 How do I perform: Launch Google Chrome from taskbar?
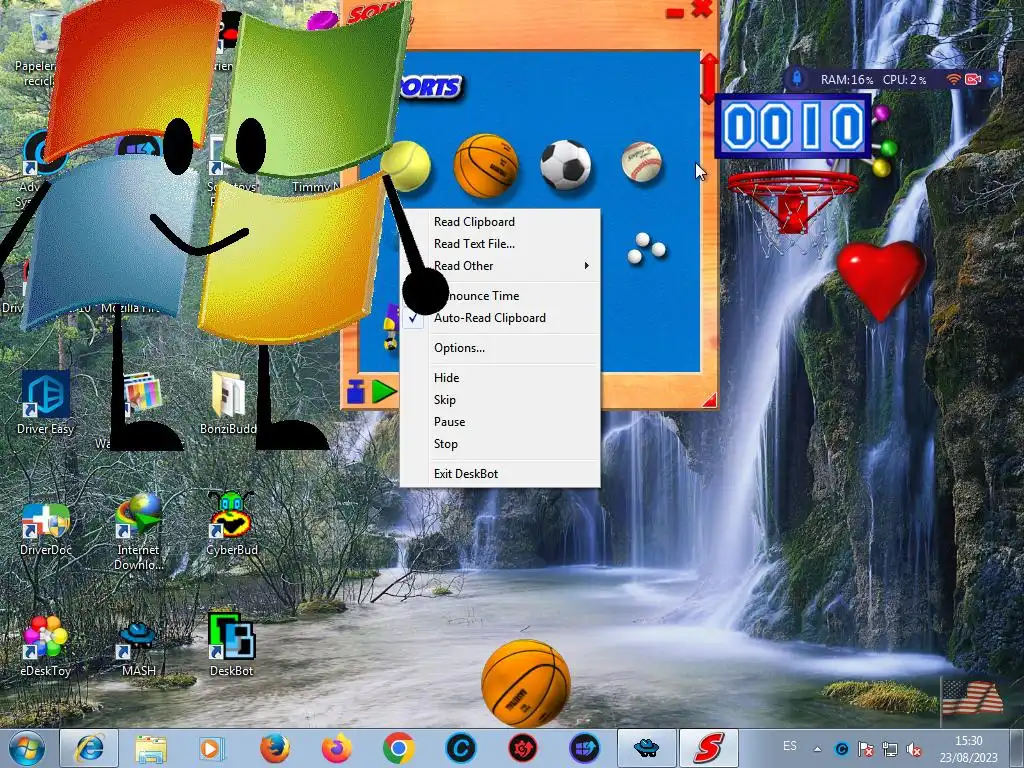398,748
